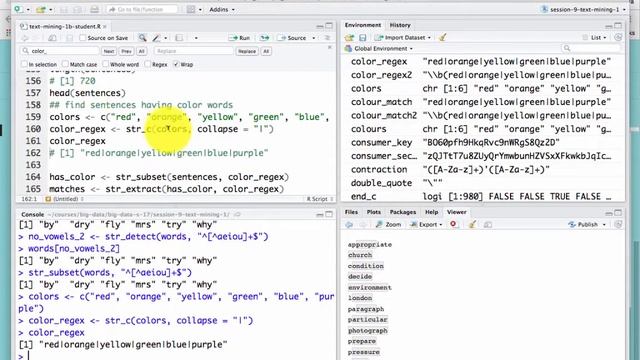Click the workspace panes grid icon
Screen dimensions: 640x360
pos(191,9)
